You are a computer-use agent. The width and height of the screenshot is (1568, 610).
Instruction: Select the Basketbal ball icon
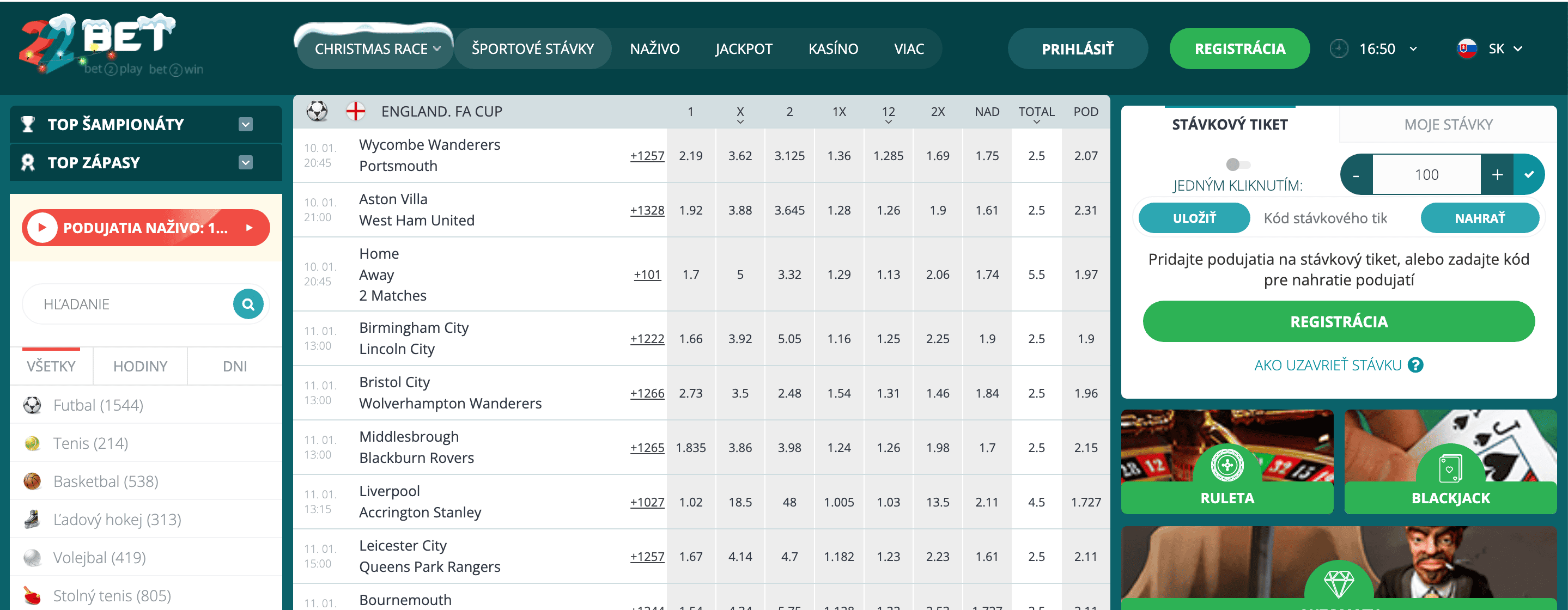click(x=32, y=481)
